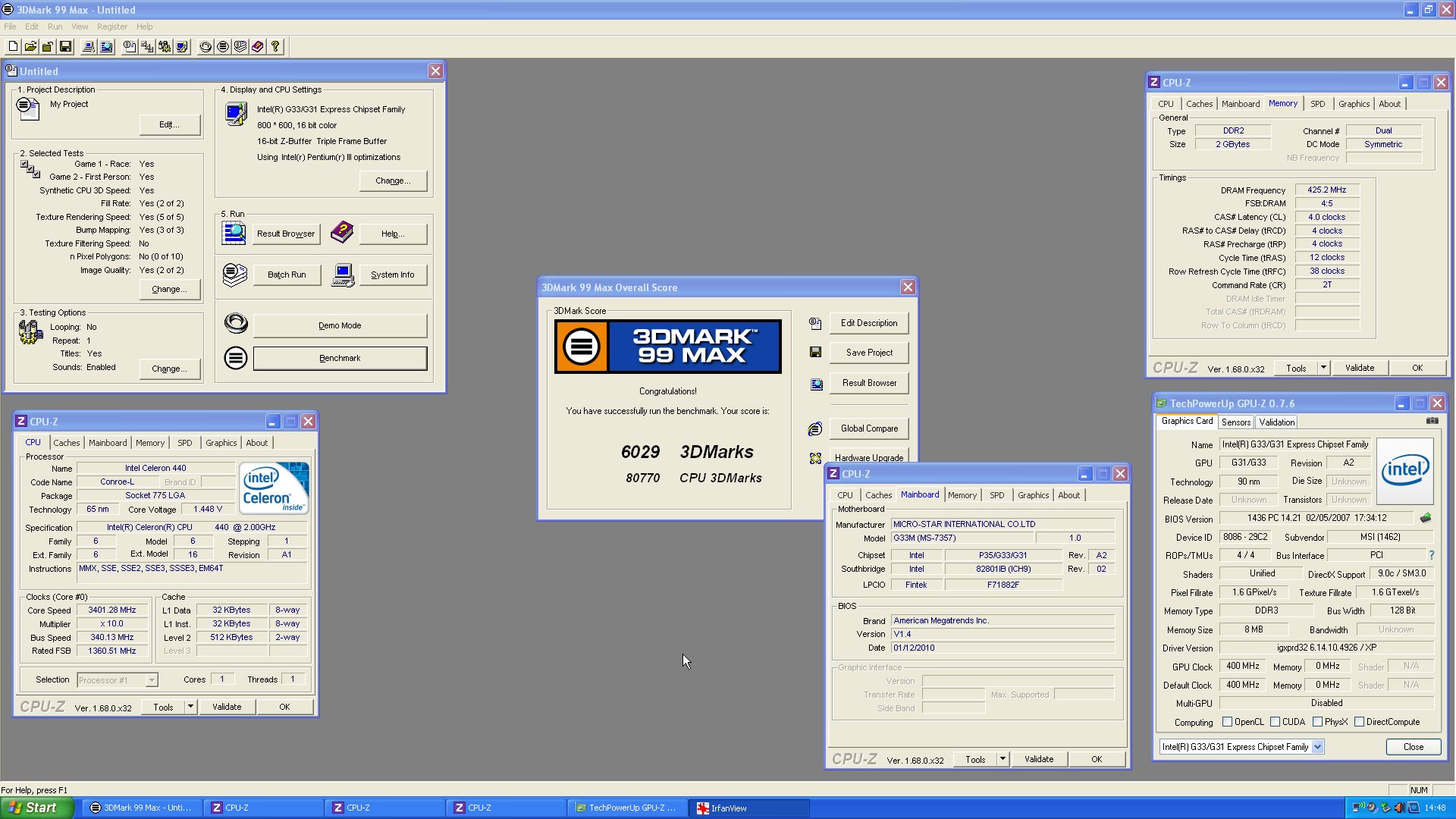1456x819 pixels.
Task: Toggle the OpenCL checkbox in GPU-Z
Action: coord(1227,722)
